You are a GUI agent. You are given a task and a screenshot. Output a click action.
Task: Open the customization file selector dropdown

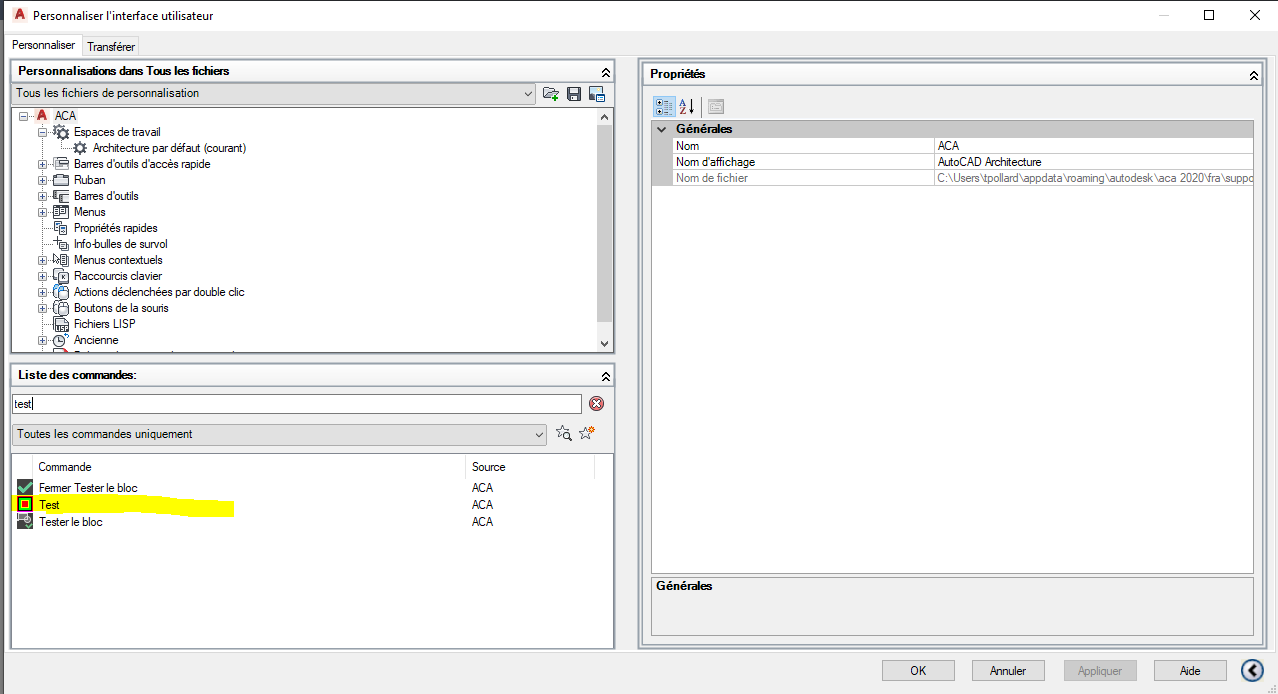tap(529, 93)
